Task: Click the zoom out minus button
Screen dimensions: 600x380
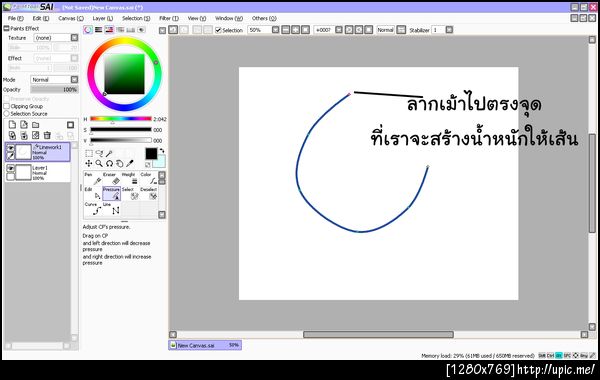Action: point(285,30)
